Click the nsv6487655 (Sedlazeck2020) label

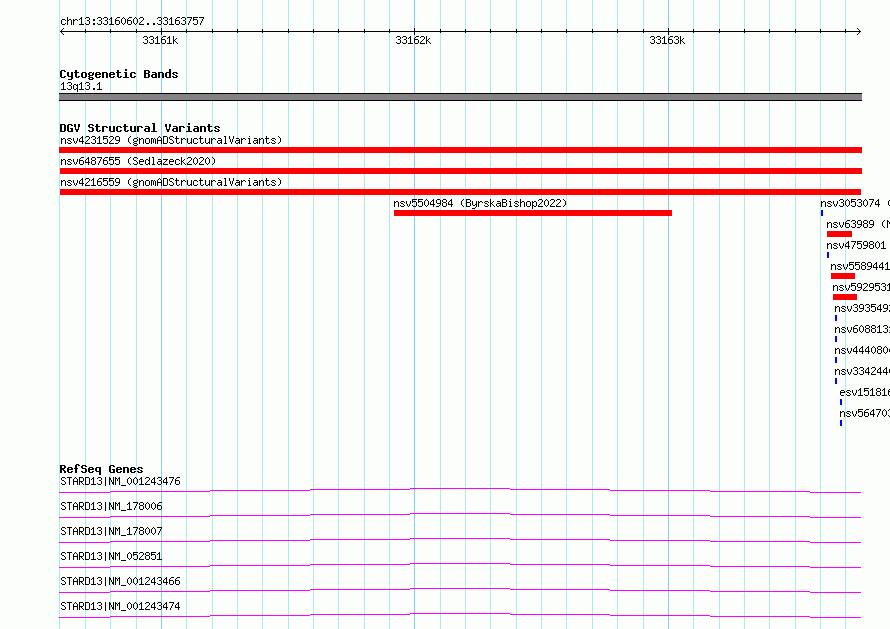(138, 161)
